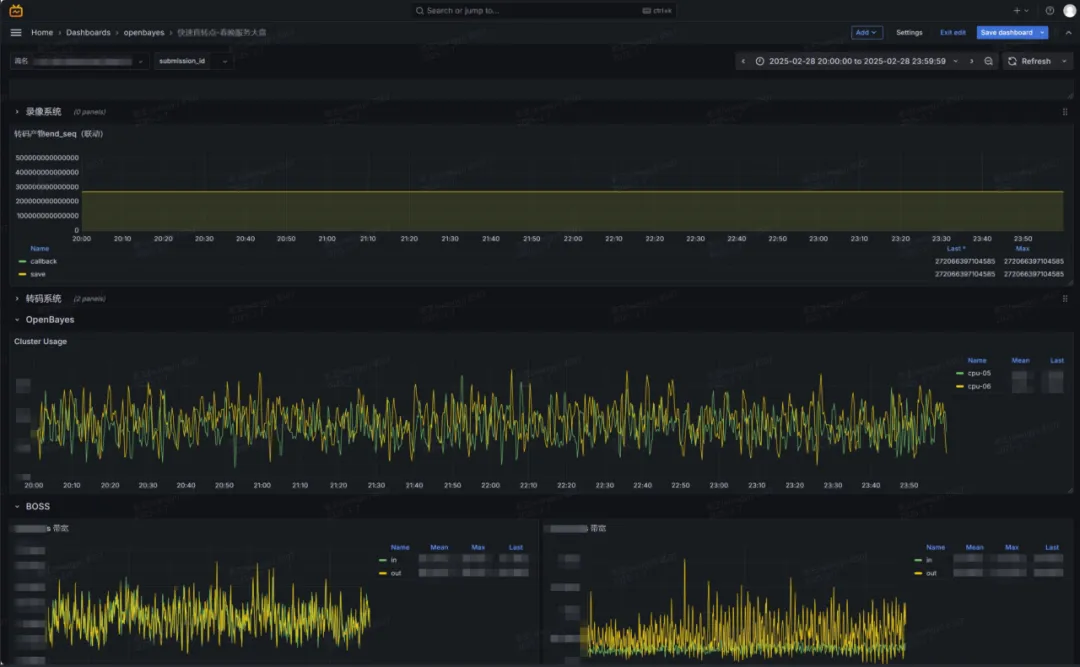Open the user profile avatar
Image resolution: width=1080 pixels, height=667 pixels.
point(1069,10)
